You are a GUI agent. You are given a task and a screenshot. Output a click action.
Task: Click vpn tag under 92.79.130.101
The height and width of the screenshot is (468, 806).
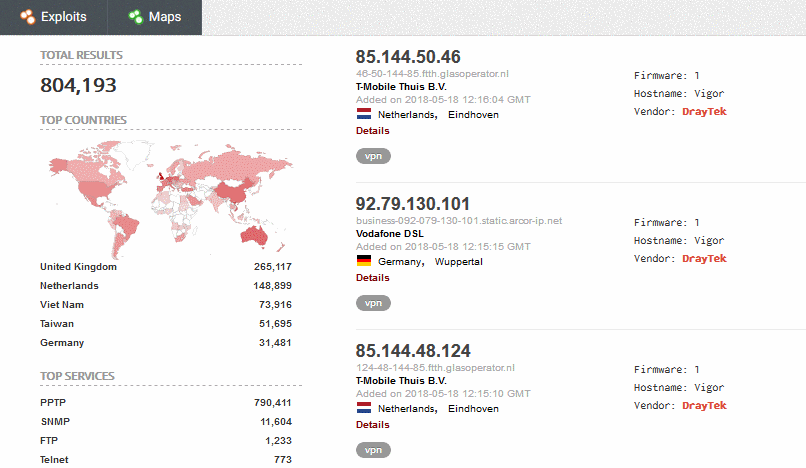[x=373, y=303]
